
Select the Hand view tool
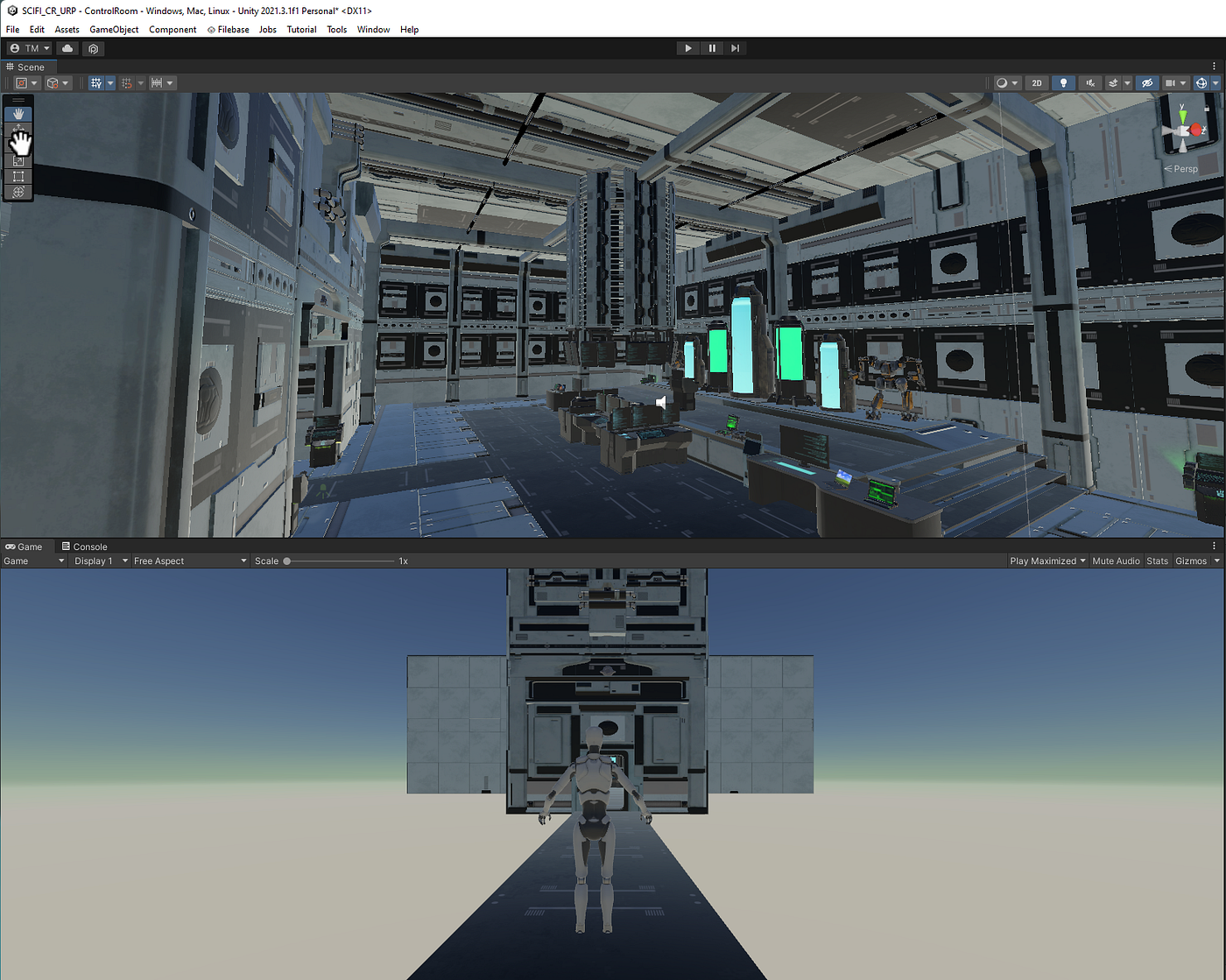[x=18, y=114]
